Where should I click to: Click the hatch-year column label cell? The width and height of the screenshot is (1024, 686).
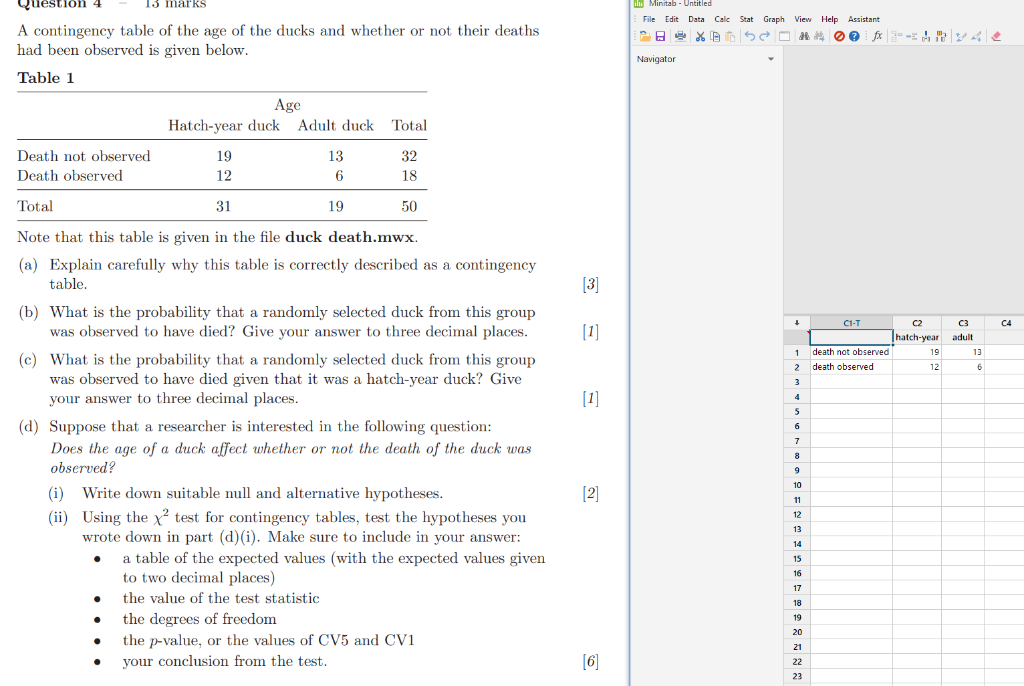(916, 337)
